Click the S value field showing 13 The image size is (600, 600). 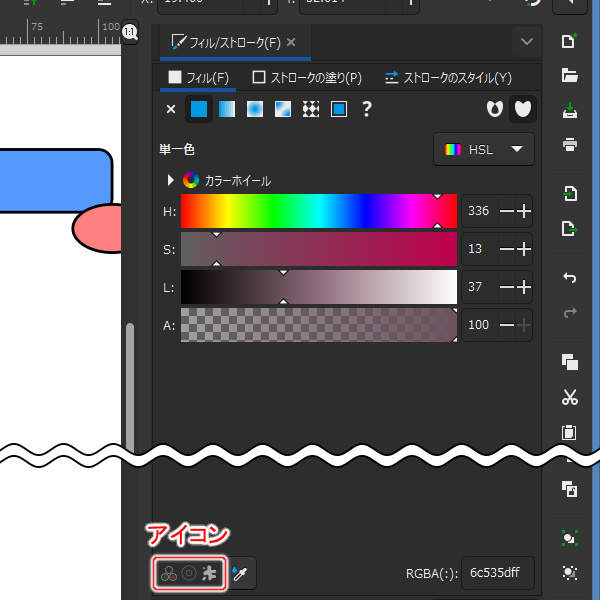click(x=480, y=249)
